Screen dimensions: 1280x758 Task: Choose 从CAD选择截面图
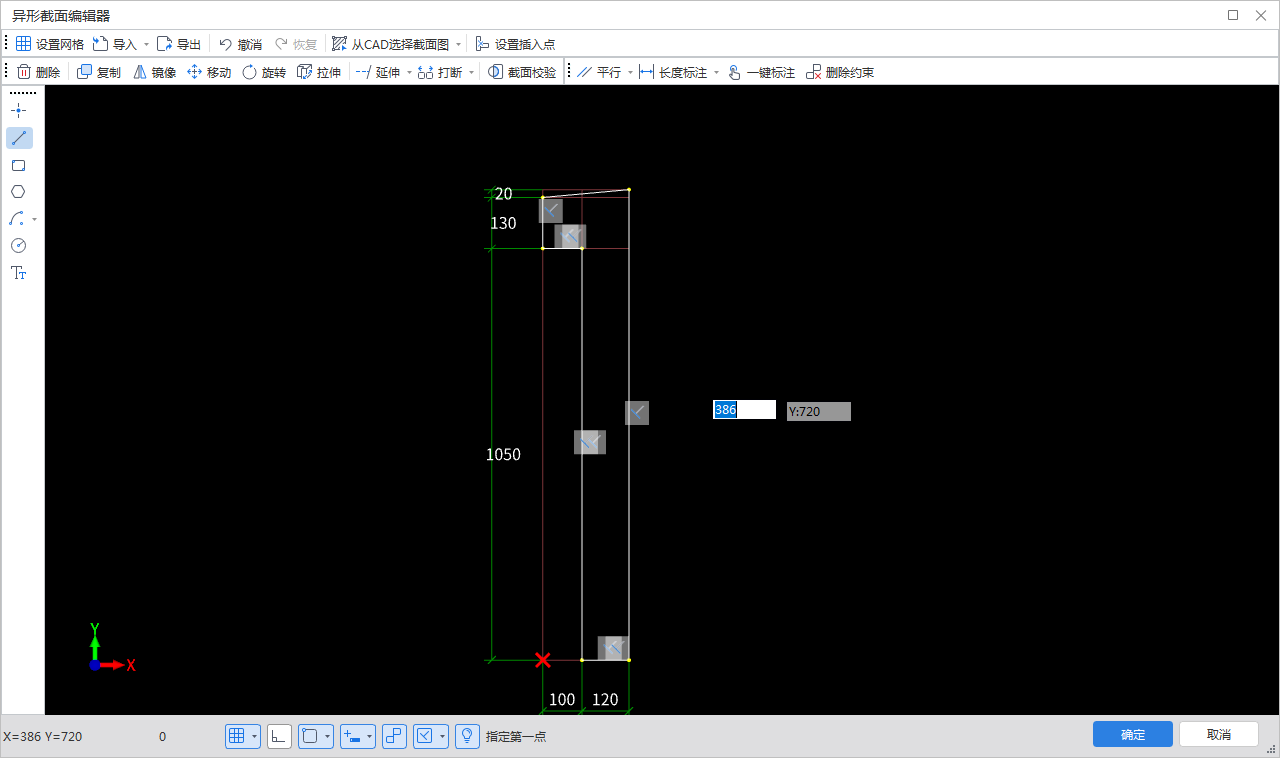(390, 44)
